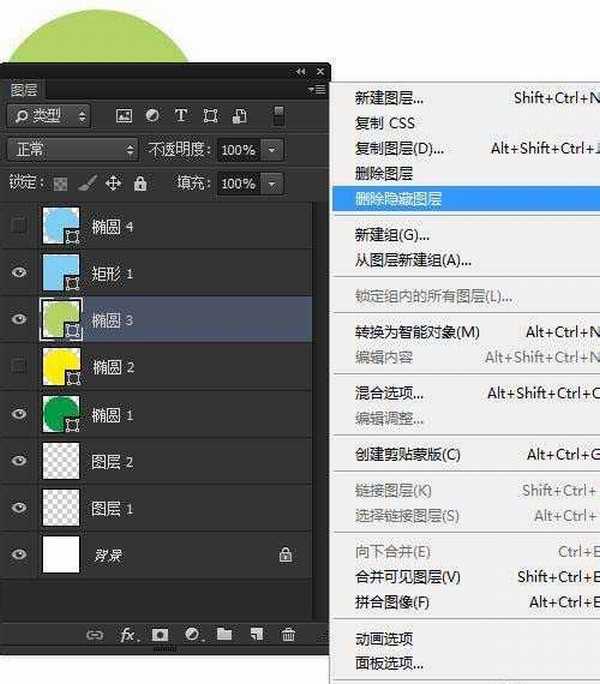The height and width of the screenshot is (684, 600).
Task: Click the 不透明度 100% value field
Action: point(239,150)
